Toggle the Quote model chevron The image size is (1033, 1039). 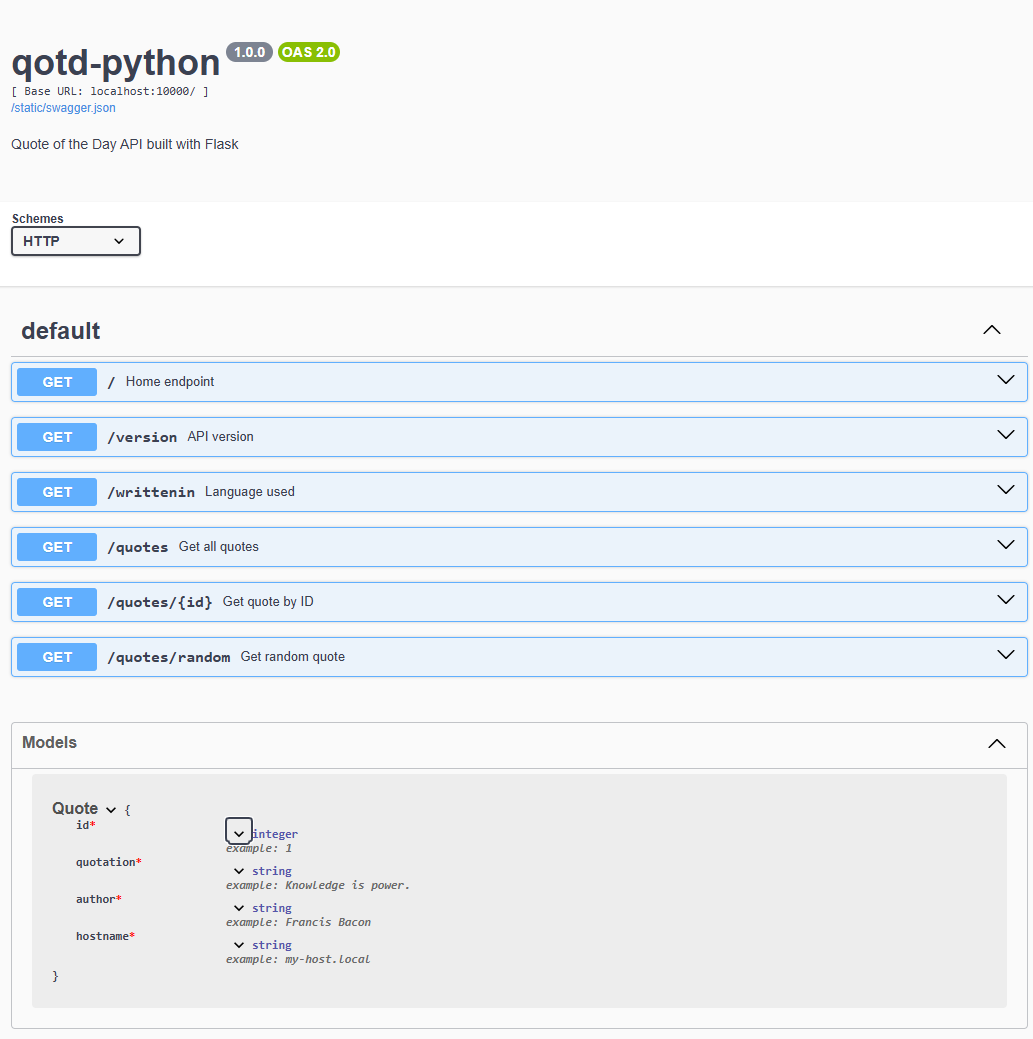[111, 809]
